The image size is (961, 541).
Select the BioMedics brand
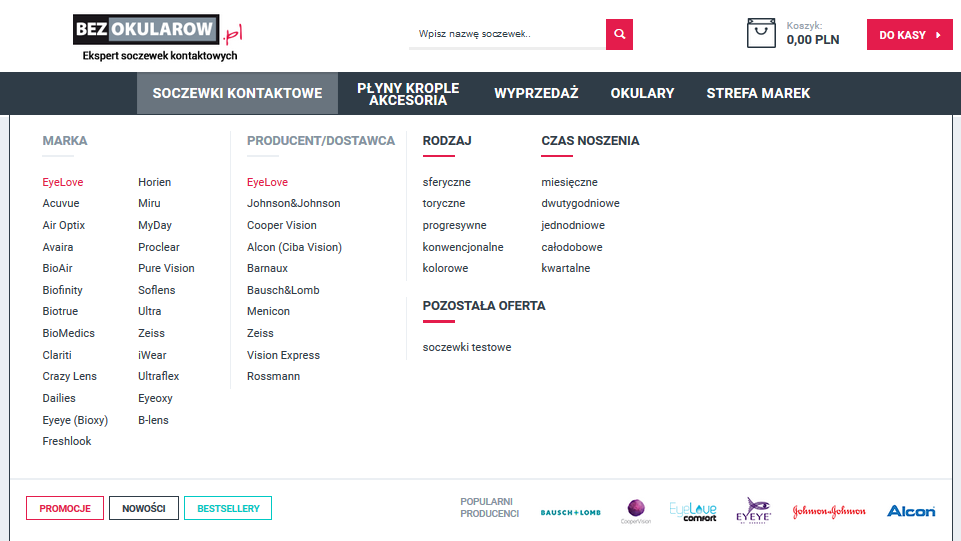point(69,333)
